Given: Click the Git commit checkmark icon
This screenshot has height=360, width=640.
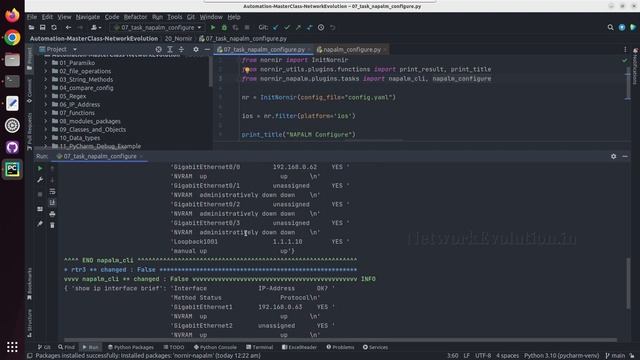Looking at the screenshot, I should click(x=287, y=27).
